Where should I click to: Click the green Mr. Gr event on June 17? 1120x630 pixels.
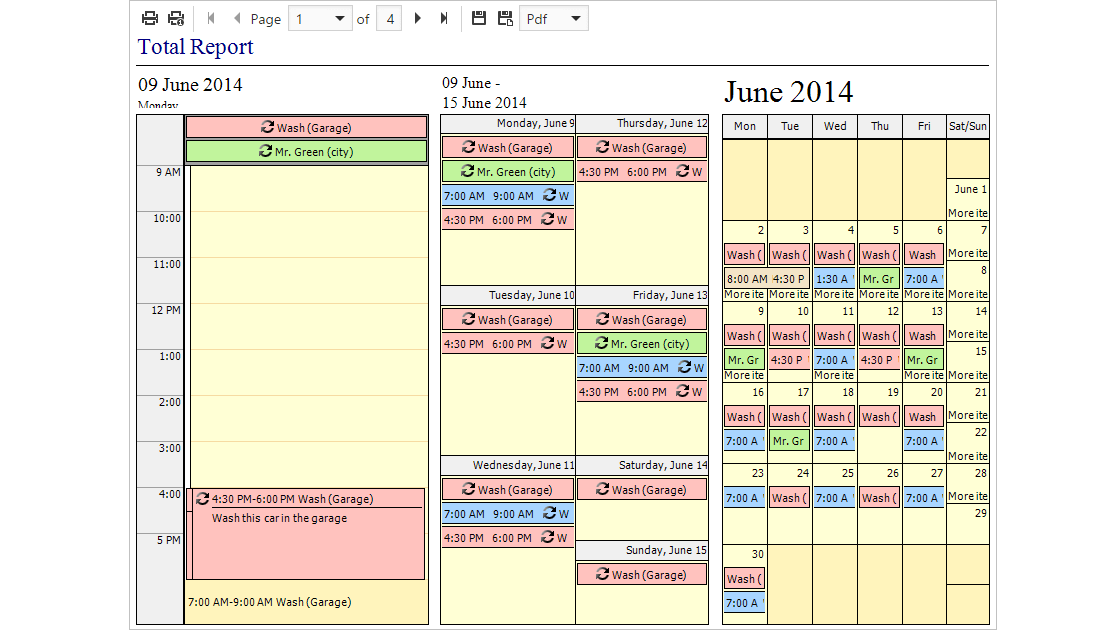(x=789, y=441)
